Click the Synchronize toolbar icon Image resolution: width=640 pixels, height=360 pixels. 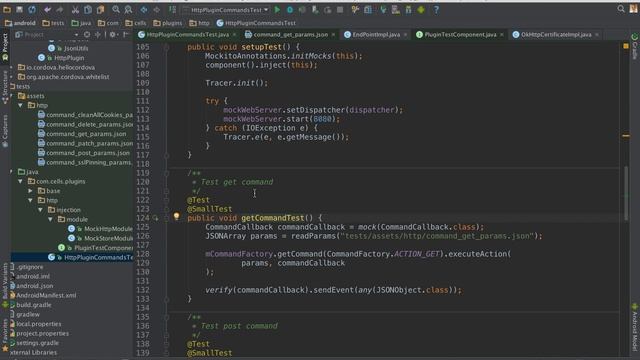tap(32, 9)
